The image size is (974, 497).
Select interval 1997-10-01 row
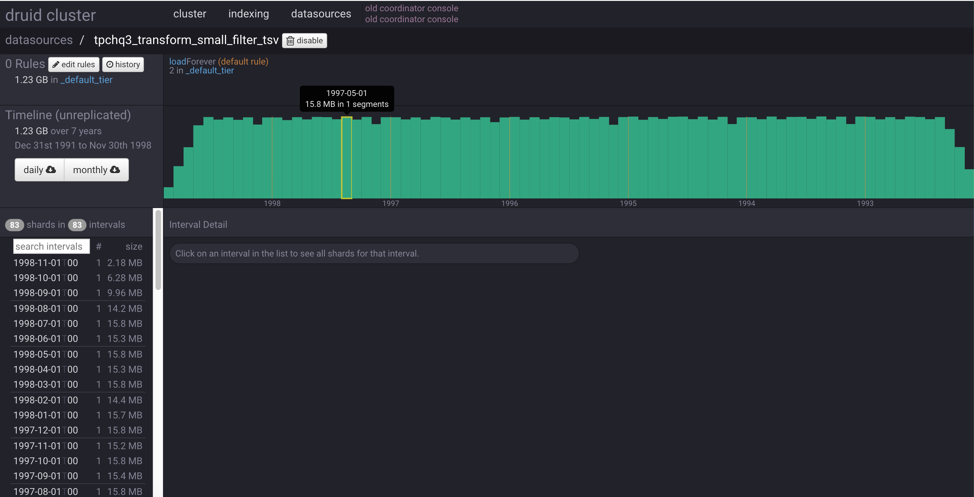(x=78, y=461)
